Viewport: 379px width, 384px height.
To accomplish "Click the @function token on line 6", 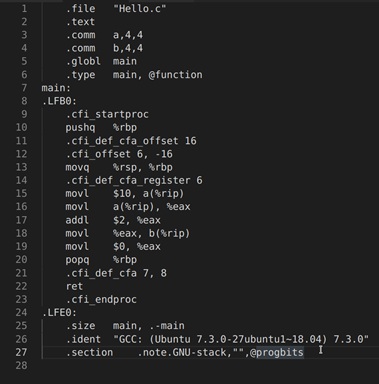I will 176,75.
